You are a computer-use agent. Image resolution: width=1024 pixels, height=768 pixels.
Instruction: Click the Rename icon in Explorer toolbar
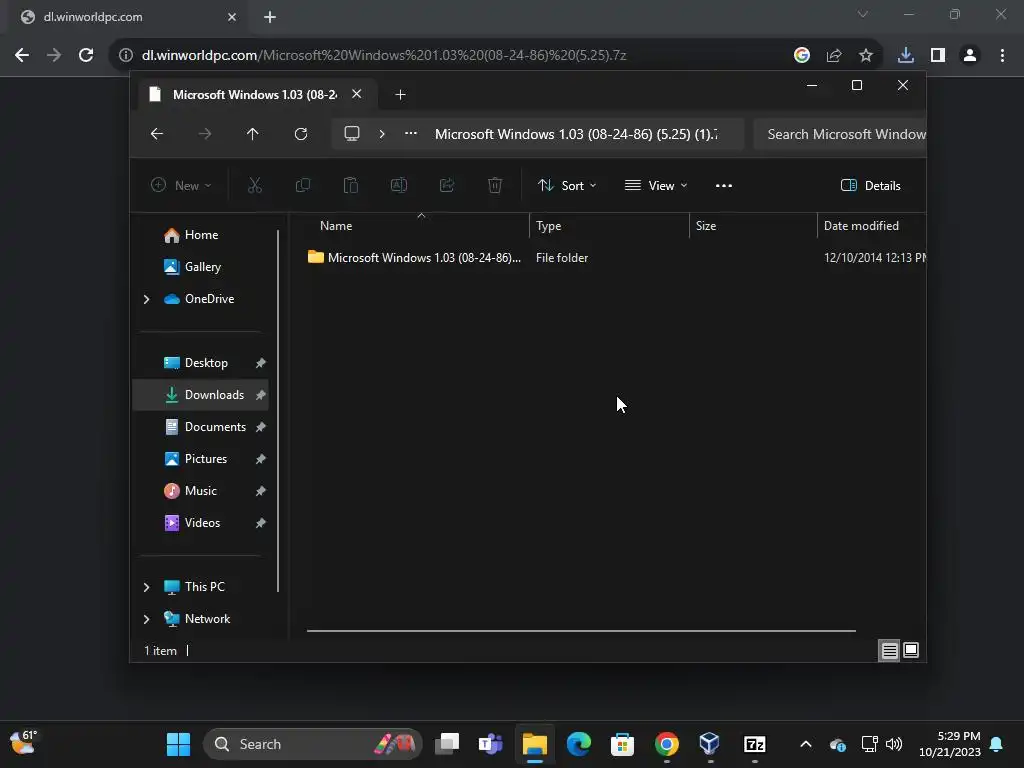pyautogui.click(x=398, y=185)
